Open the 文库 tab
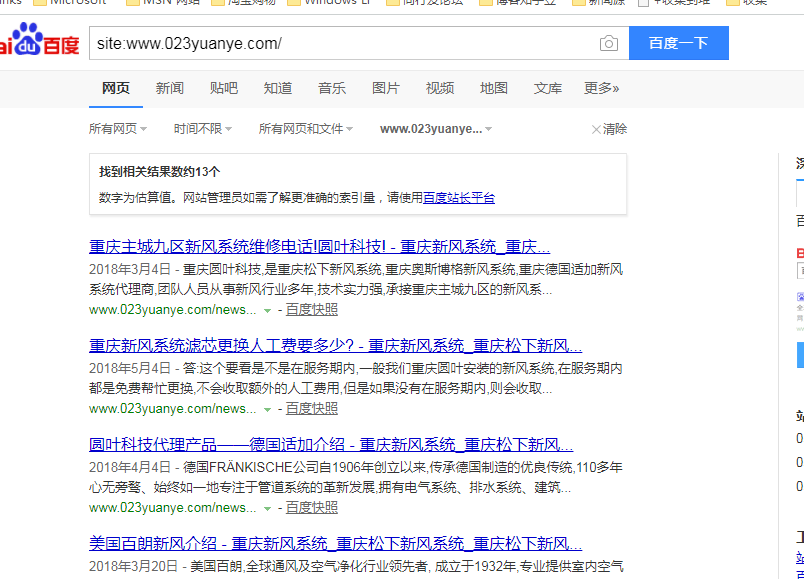Viewport: 804px width, 579px height. [x=548, y=88]
